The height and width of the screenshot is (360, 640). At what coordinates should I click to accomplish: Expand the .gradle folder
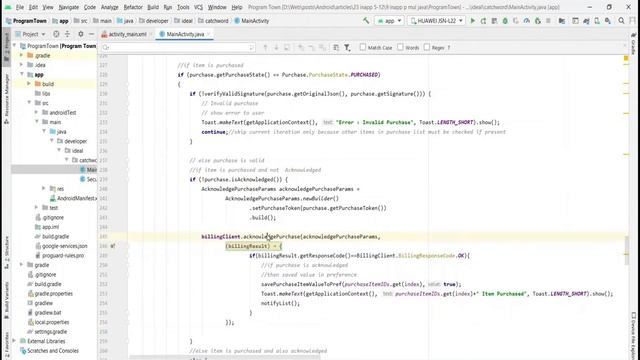click(22, 55)
